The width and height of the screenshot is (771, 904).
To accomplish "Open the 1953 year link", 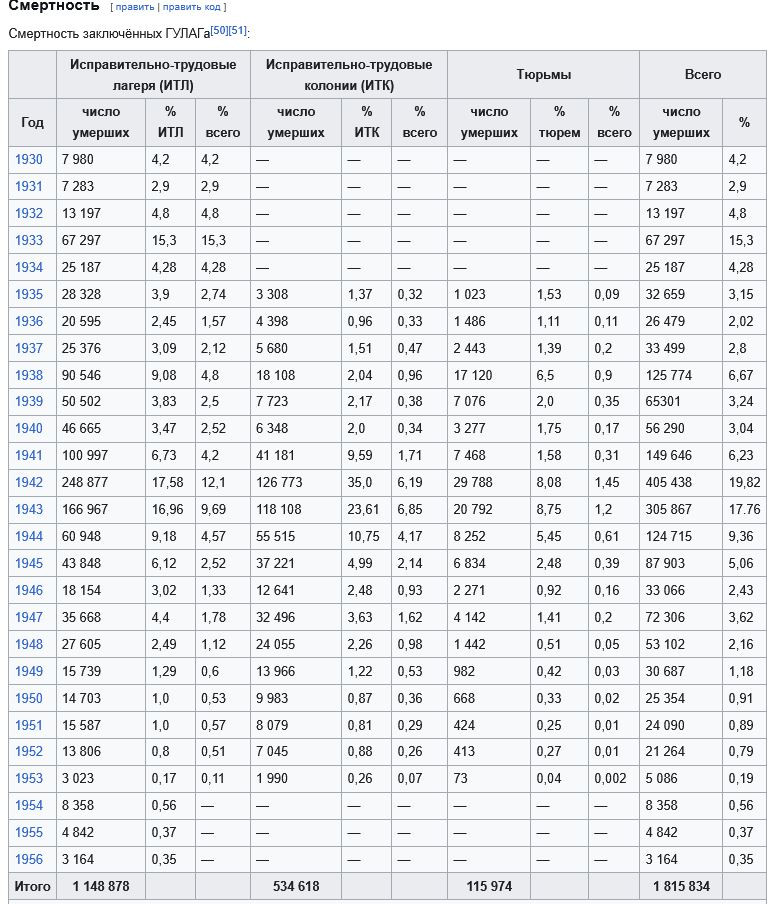I will click(x=29, y=778).
